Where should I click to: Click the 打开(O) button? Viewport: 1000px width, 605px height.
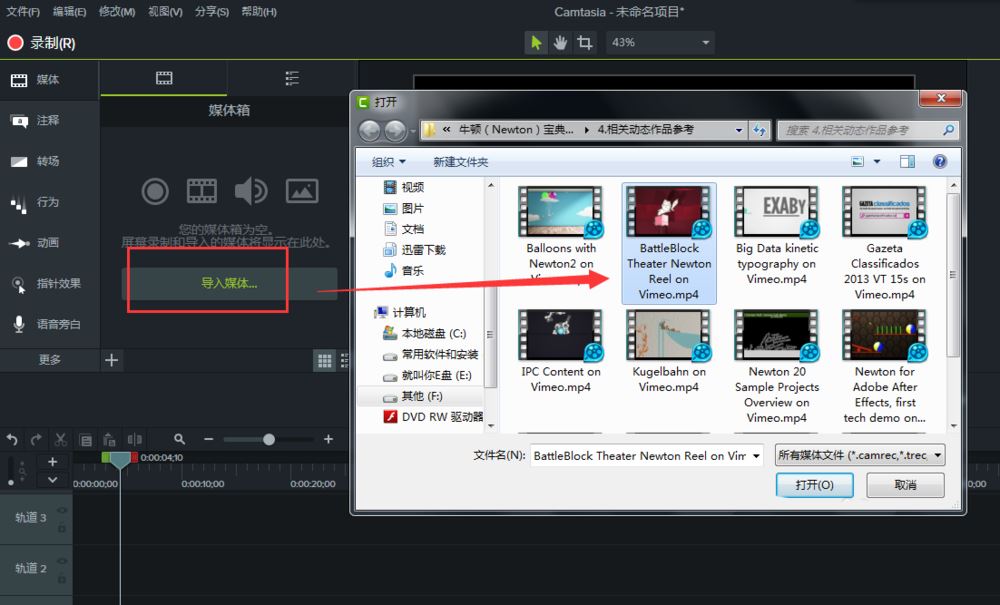click(x=814, y=485)
